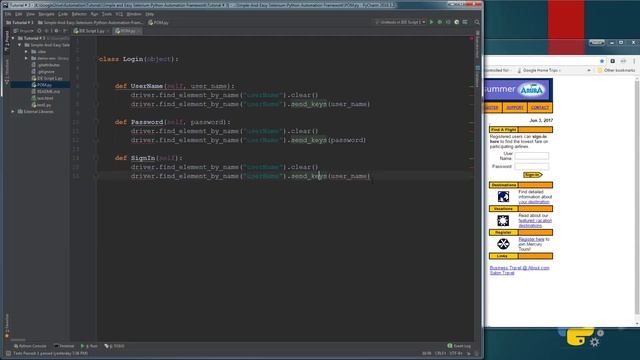640x360 pixels.
Task: Click 'Register here' link in browser
Action: (531, 239)
